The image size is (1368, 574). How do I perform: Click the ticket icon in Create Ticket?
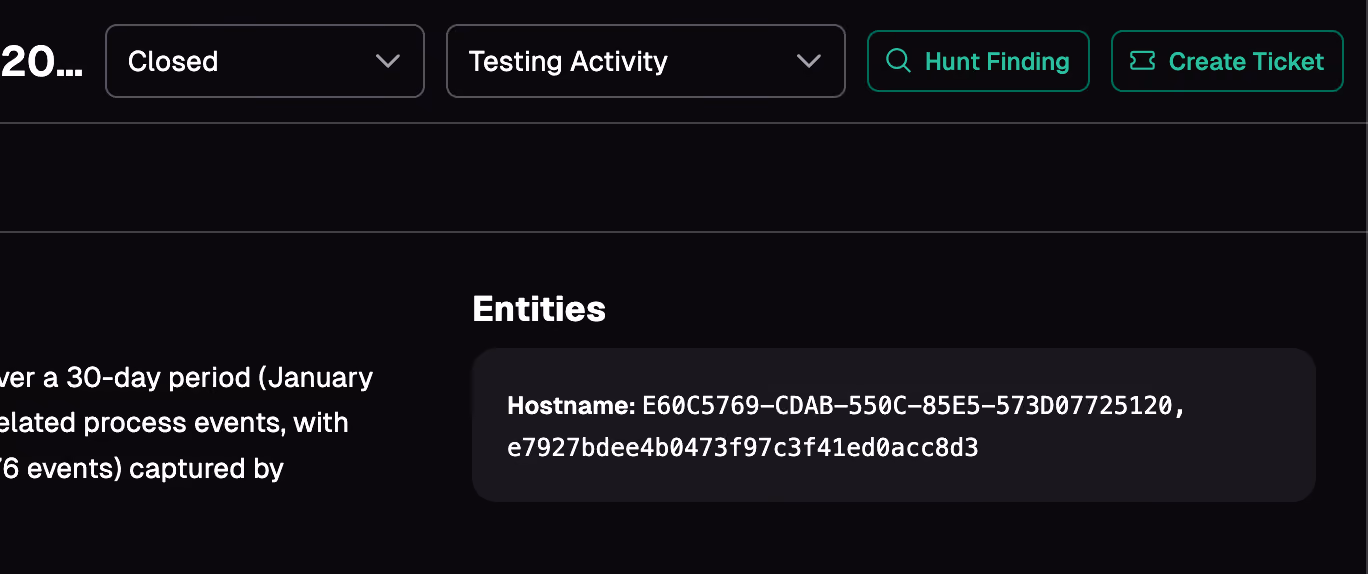click(1142, 61)
